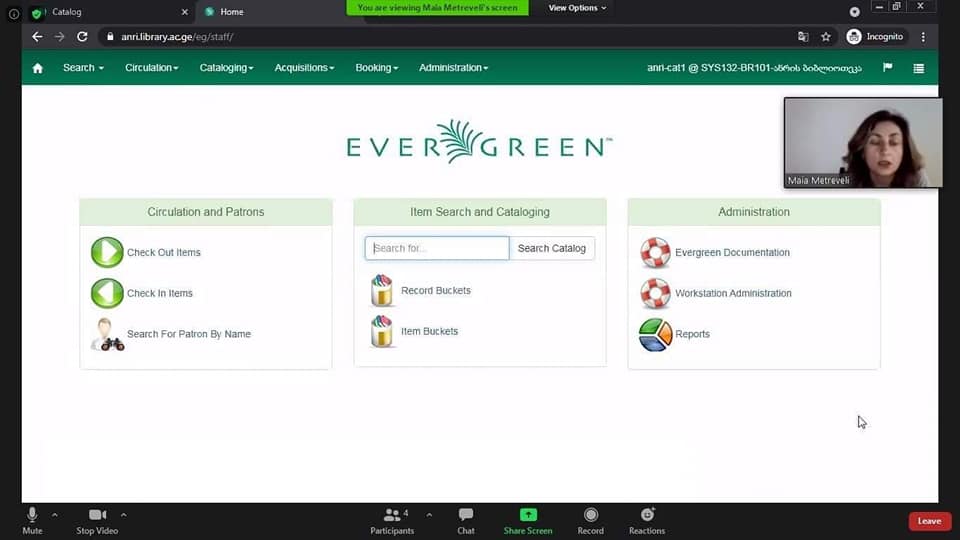This screenshot has height=540, width=960.
Task: Close the Catalog browser tab
Action: [184, 12]
